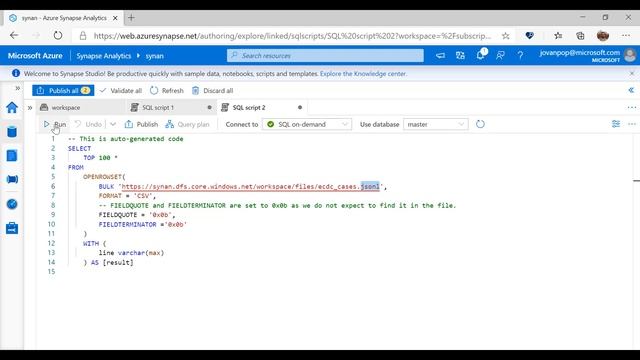Screen dimensions: 640x360
Task: Open the Develop hub icon
Action: (12, 156)
